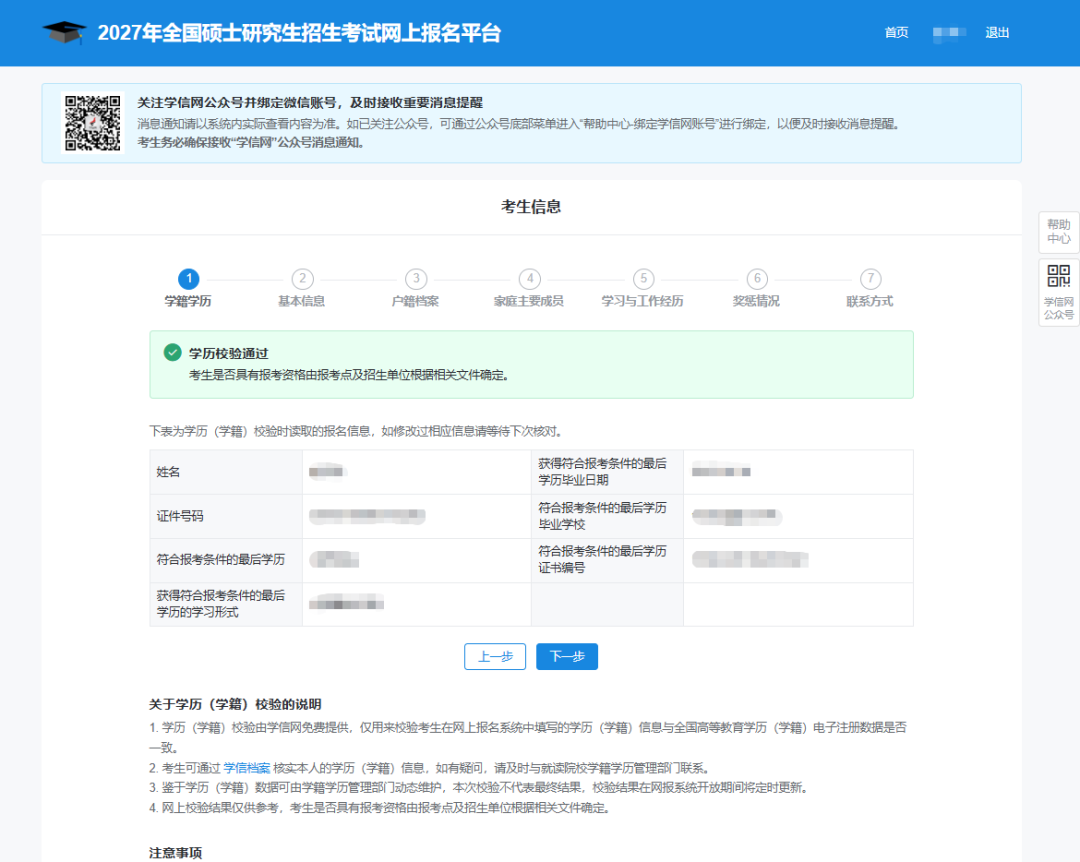The image size is (1080, 862).
Task: Open the blurred username in header
Action: 949,32
